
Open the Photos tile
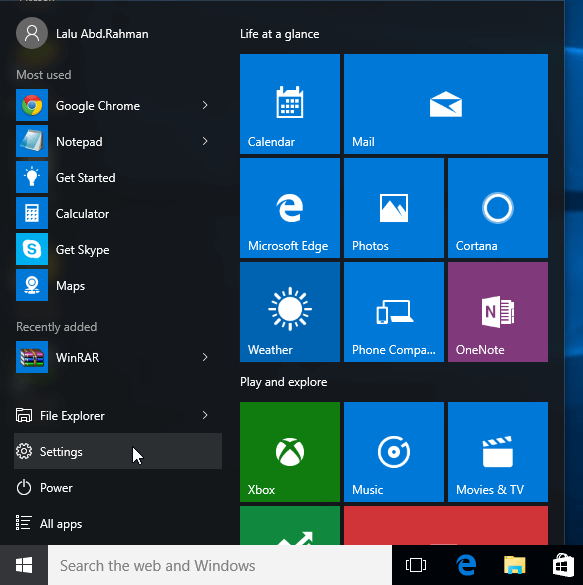(394, 208)
